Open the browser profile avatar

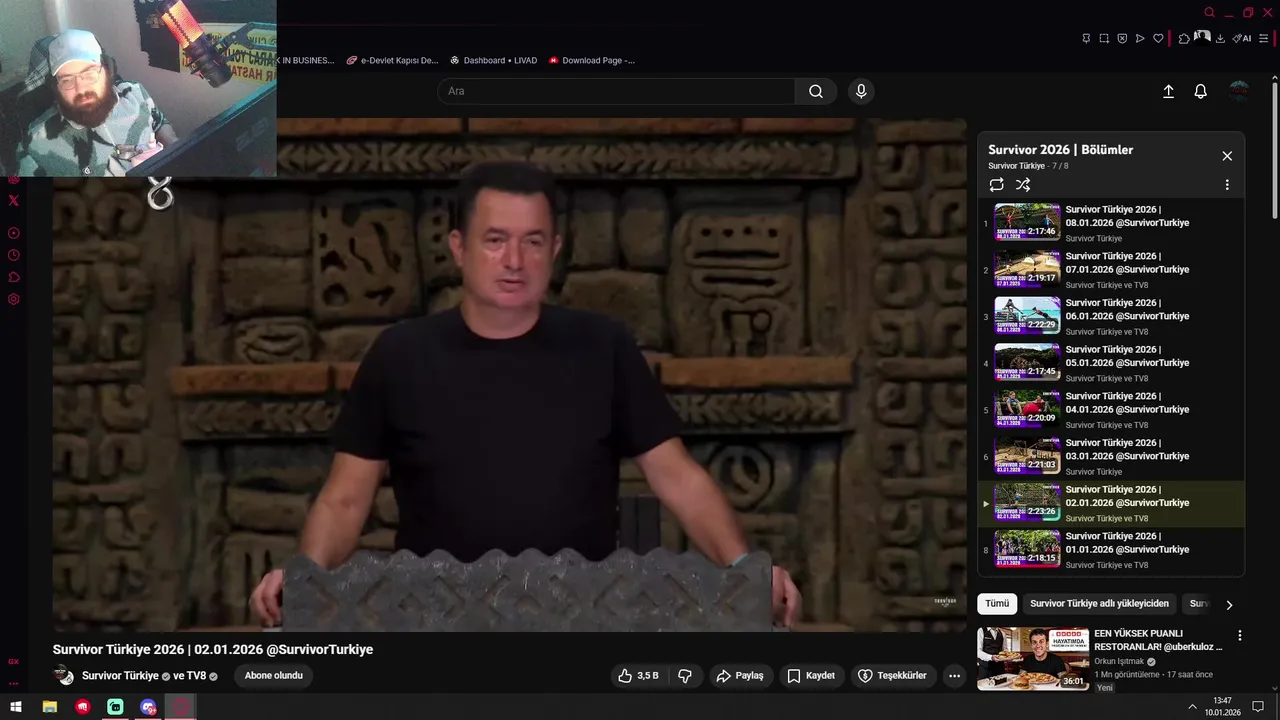(1202, 37)
